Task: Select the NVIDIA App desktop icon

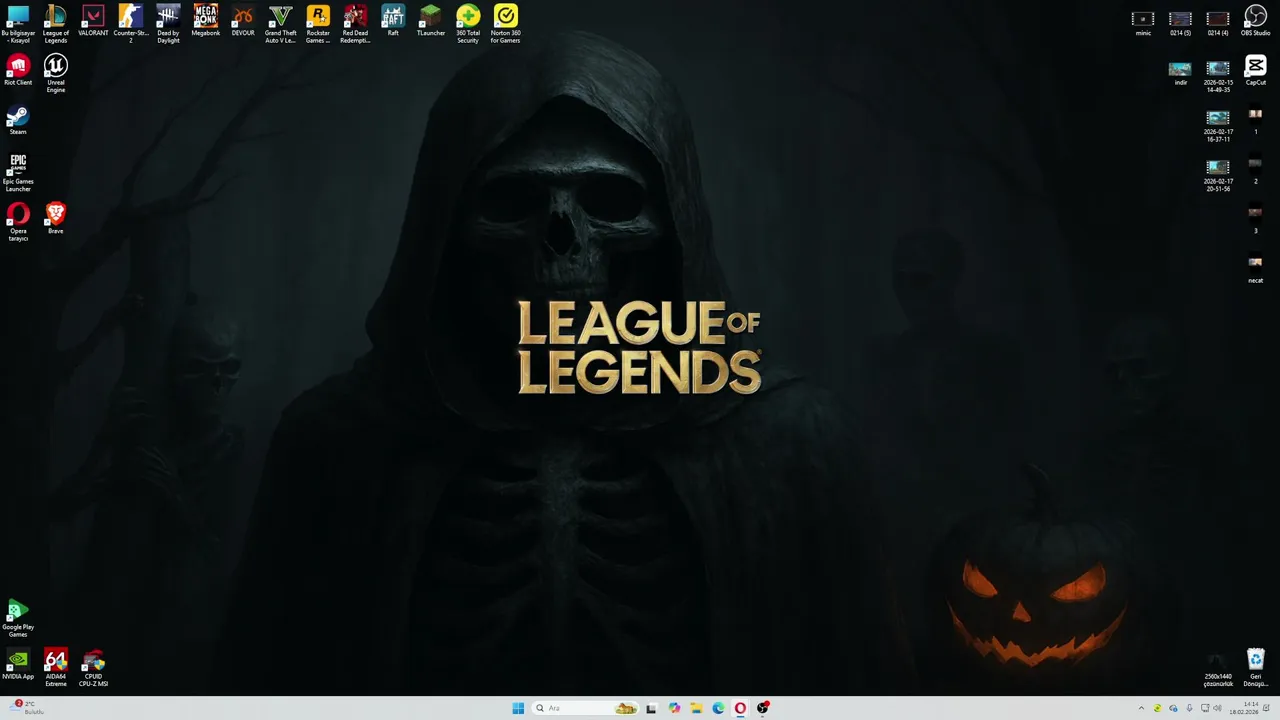Action: click(x=18, y=665)
